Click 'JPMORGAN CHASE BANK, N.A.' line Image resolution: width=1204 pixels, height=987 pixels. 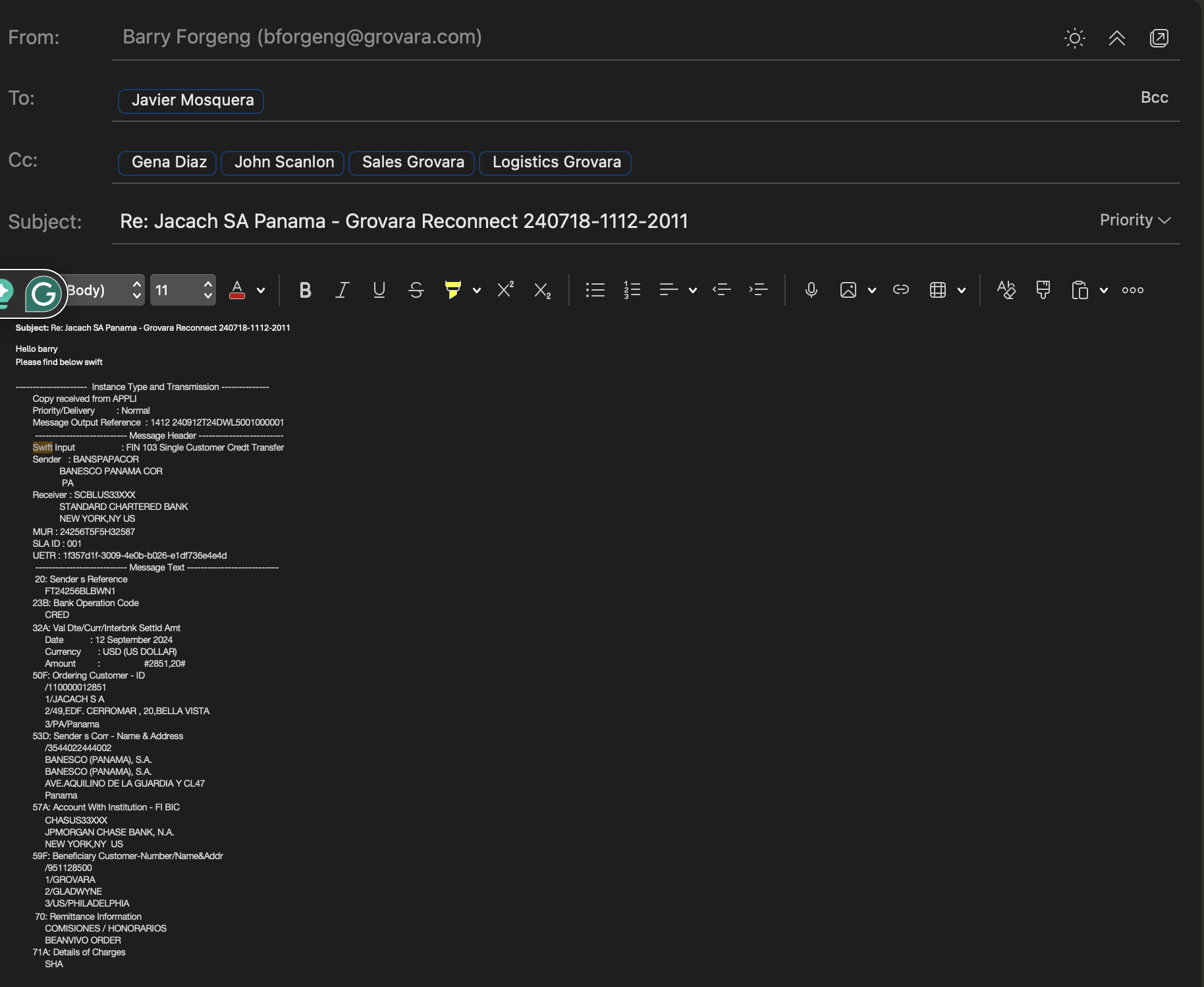click(109, 832)
